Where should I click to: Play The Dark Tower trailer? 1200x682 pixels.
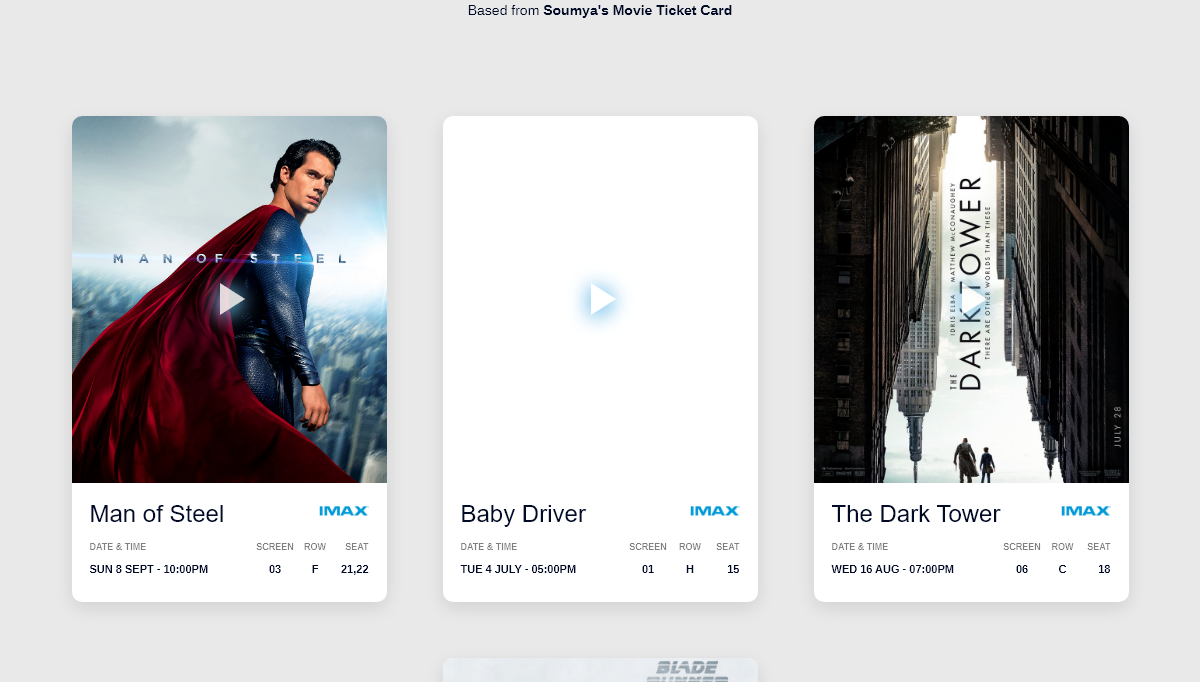coord(972,299)
